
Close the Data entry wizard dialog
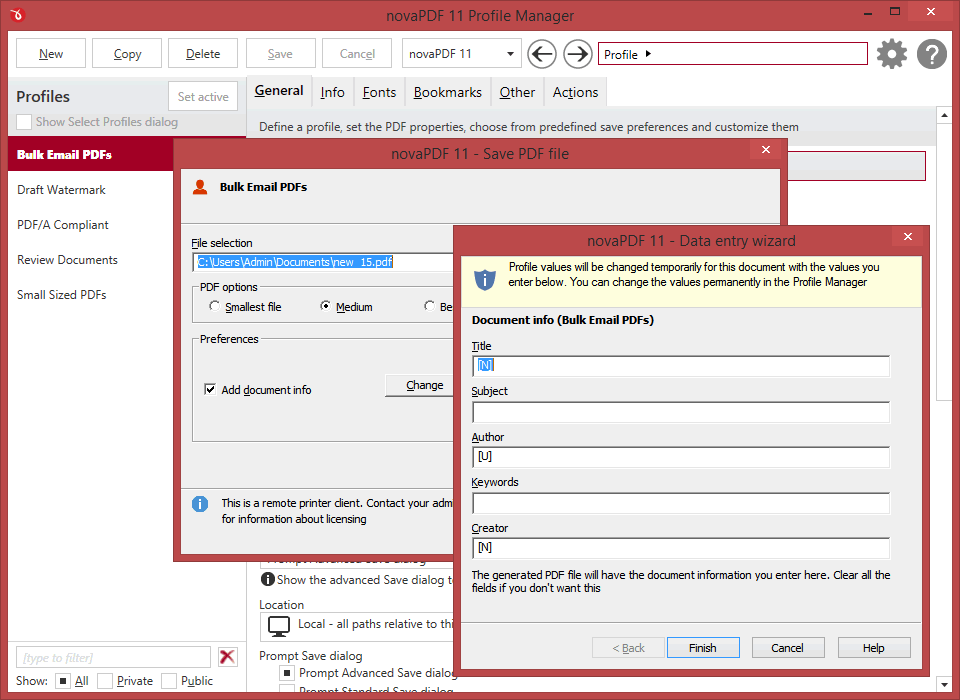(x=907, y=236)
